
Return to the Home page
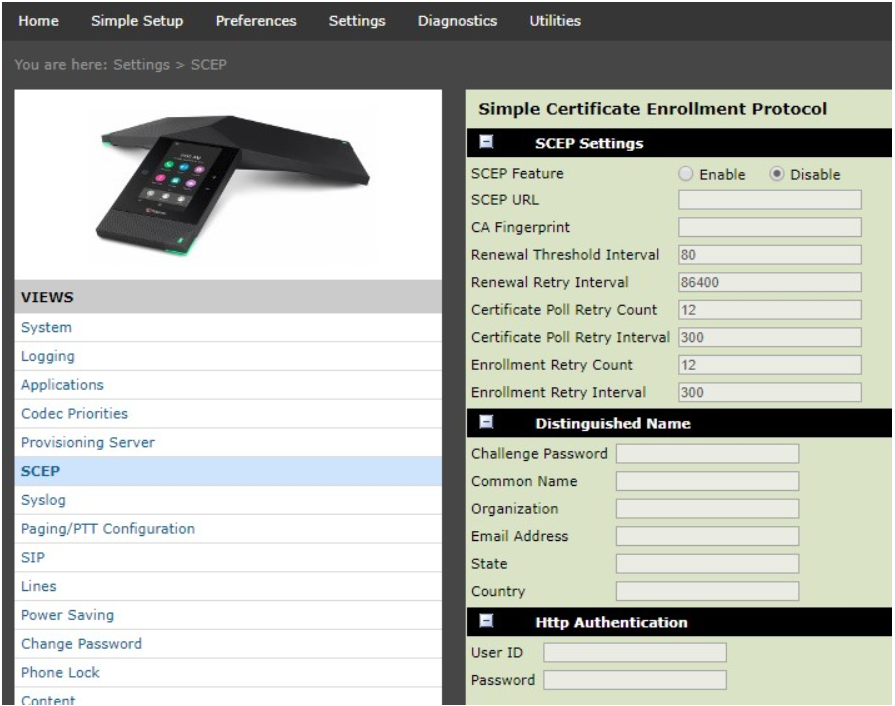tap(37, 17)
